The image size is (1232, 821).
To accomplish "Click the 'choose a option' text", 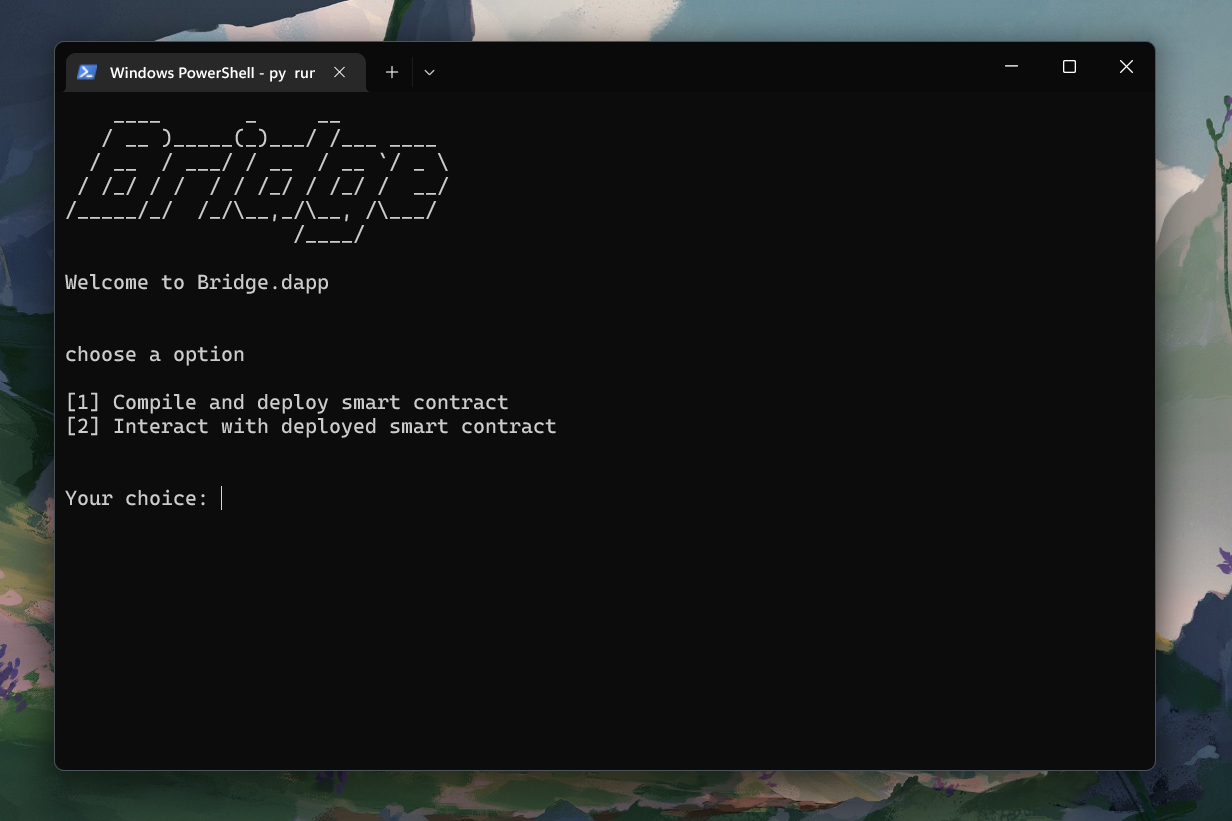I will click(x=155, y=355).
